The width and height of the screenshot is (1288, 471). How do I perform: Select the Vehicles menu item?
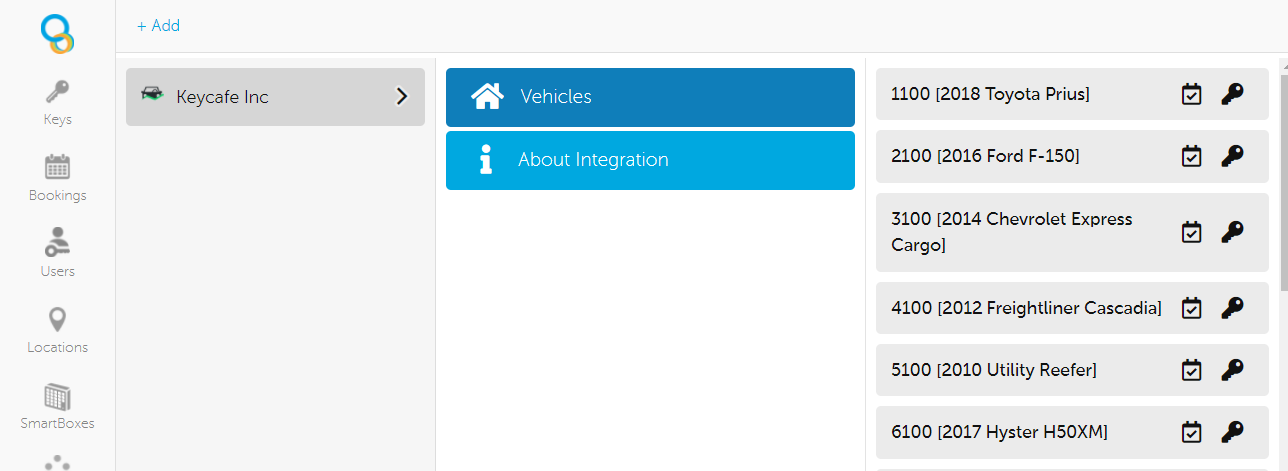click(x=650, y=97)
